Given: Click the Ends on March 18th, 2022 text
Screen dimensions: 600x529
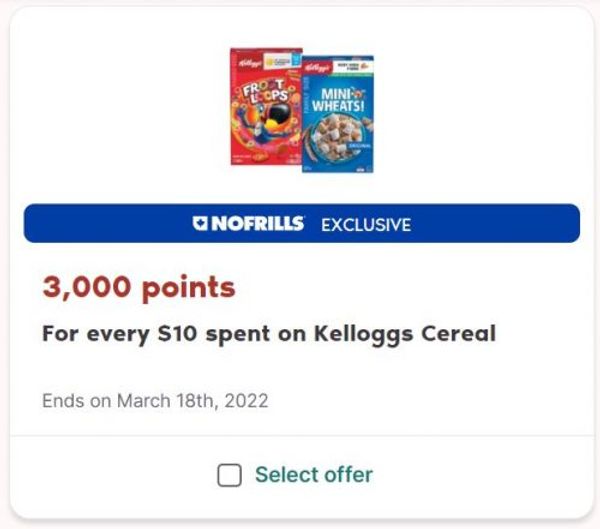Looking at the screenshot, I should [x=155, y=401].
